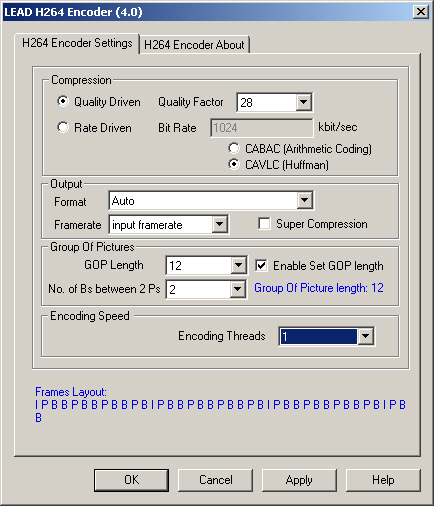
Task: Open the Encoding Threads dropdown arrow
Action: click(x=365, y=336)
